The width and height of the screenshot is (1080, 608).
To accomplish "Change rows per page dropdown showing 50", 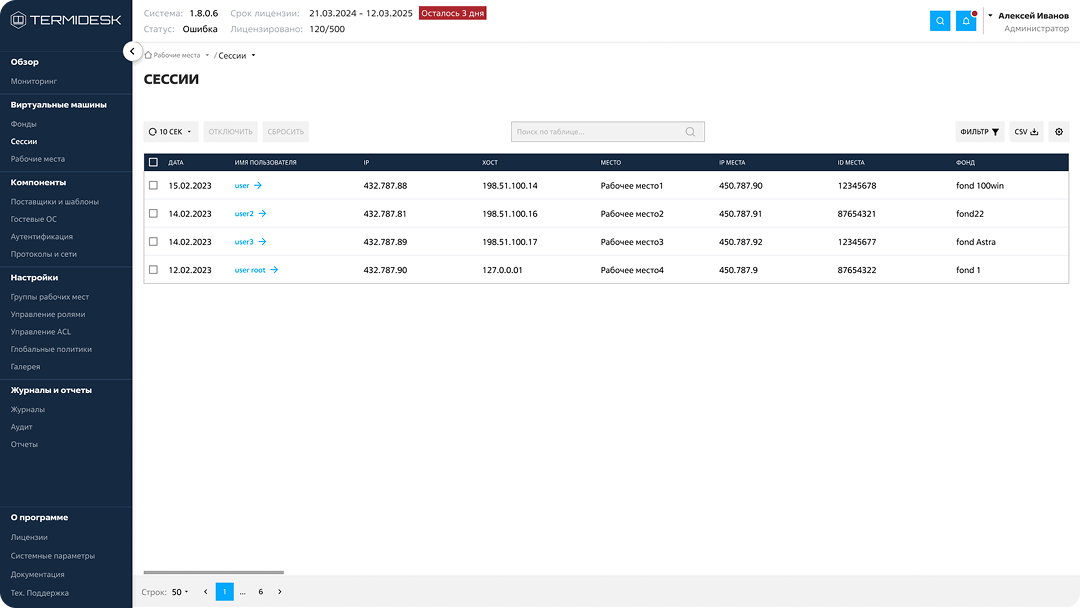I will click(180, 592).
